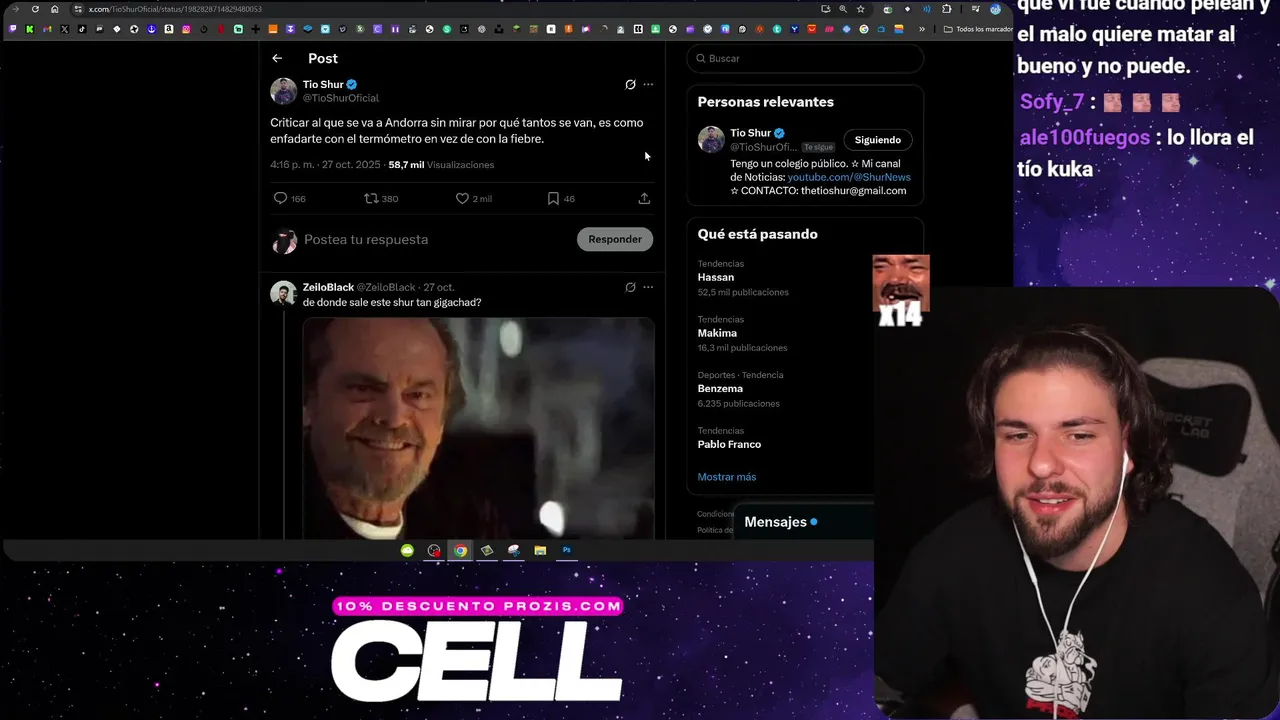Viewport: 1280px width, 720px height.
Task: Open File Explorer from the taskbar
Action: pos(540,550)
